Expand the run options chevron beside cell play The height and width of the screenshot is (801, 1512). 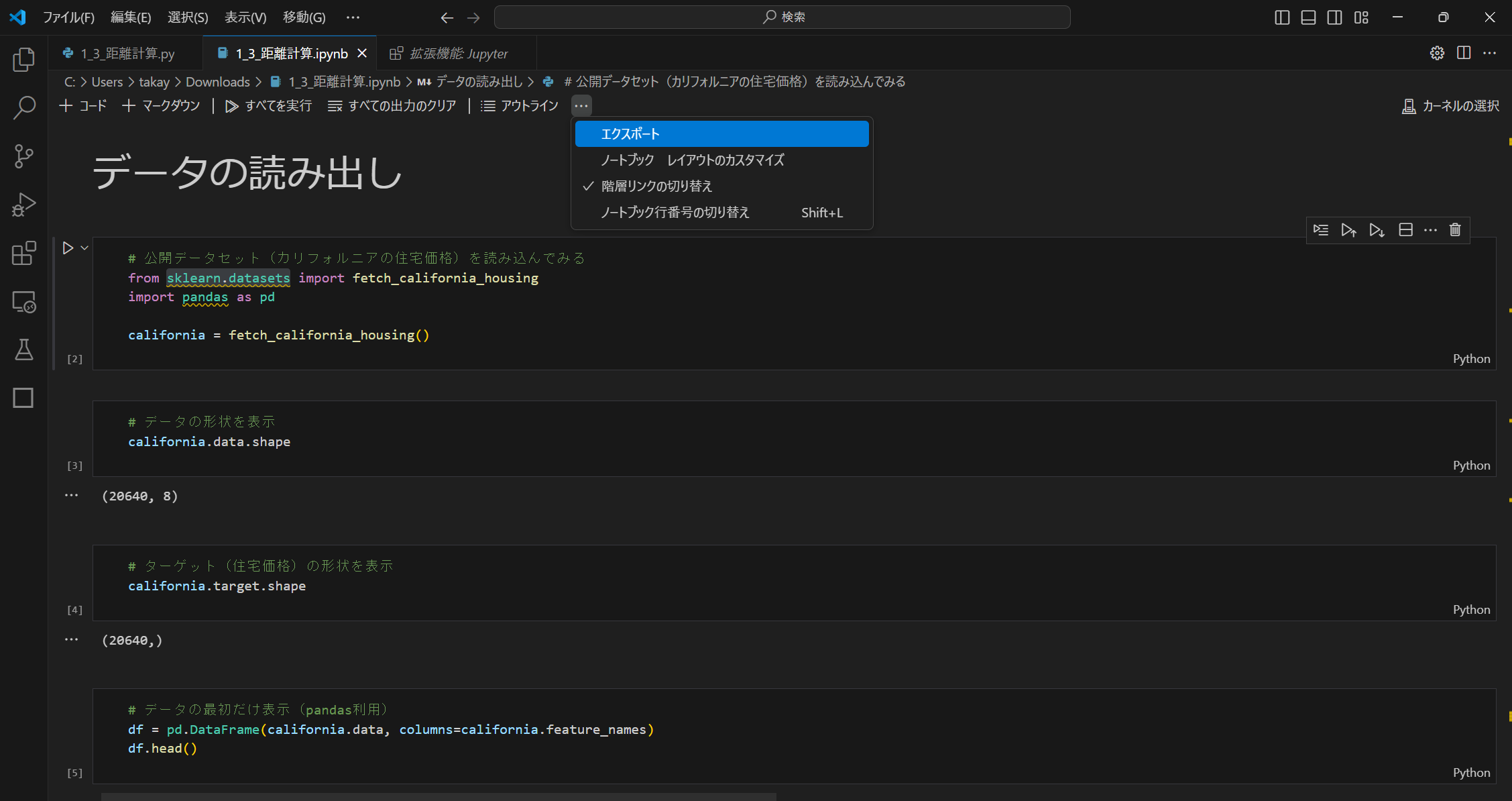pyautogui.click(x=83, y=248)
